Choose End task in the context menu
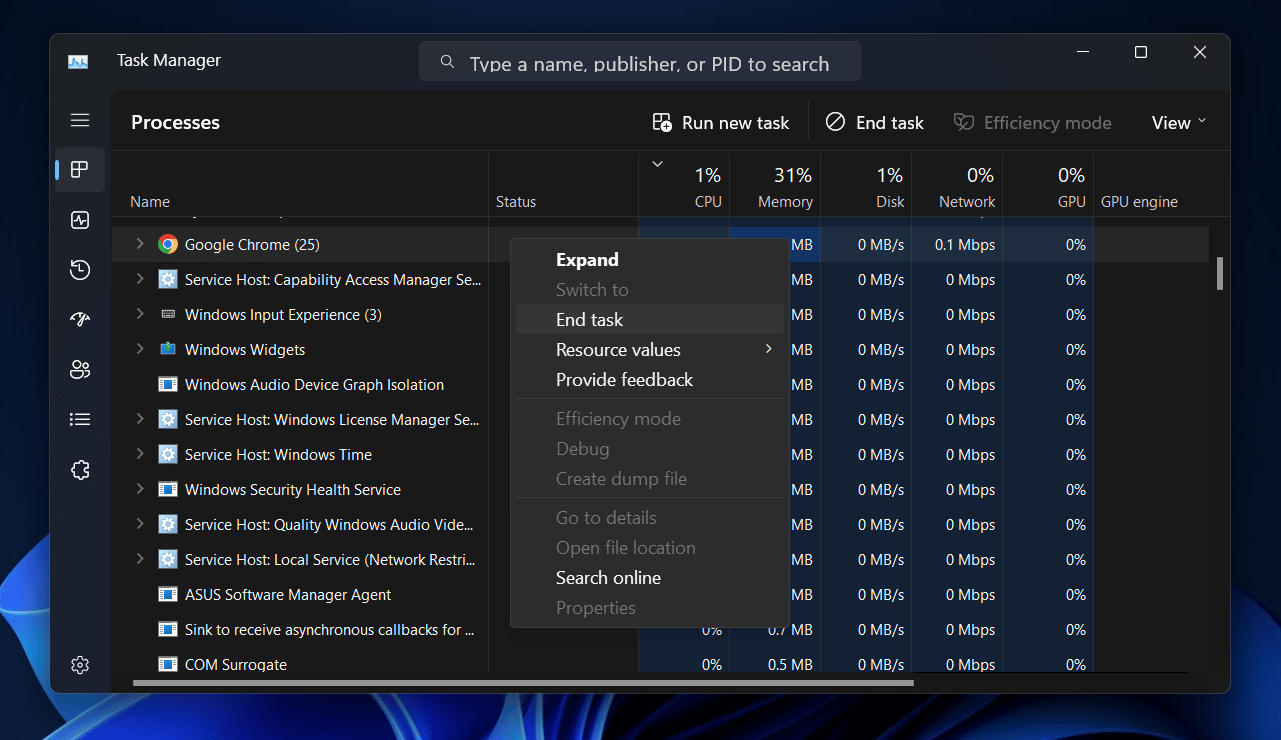 click(649, 320)
